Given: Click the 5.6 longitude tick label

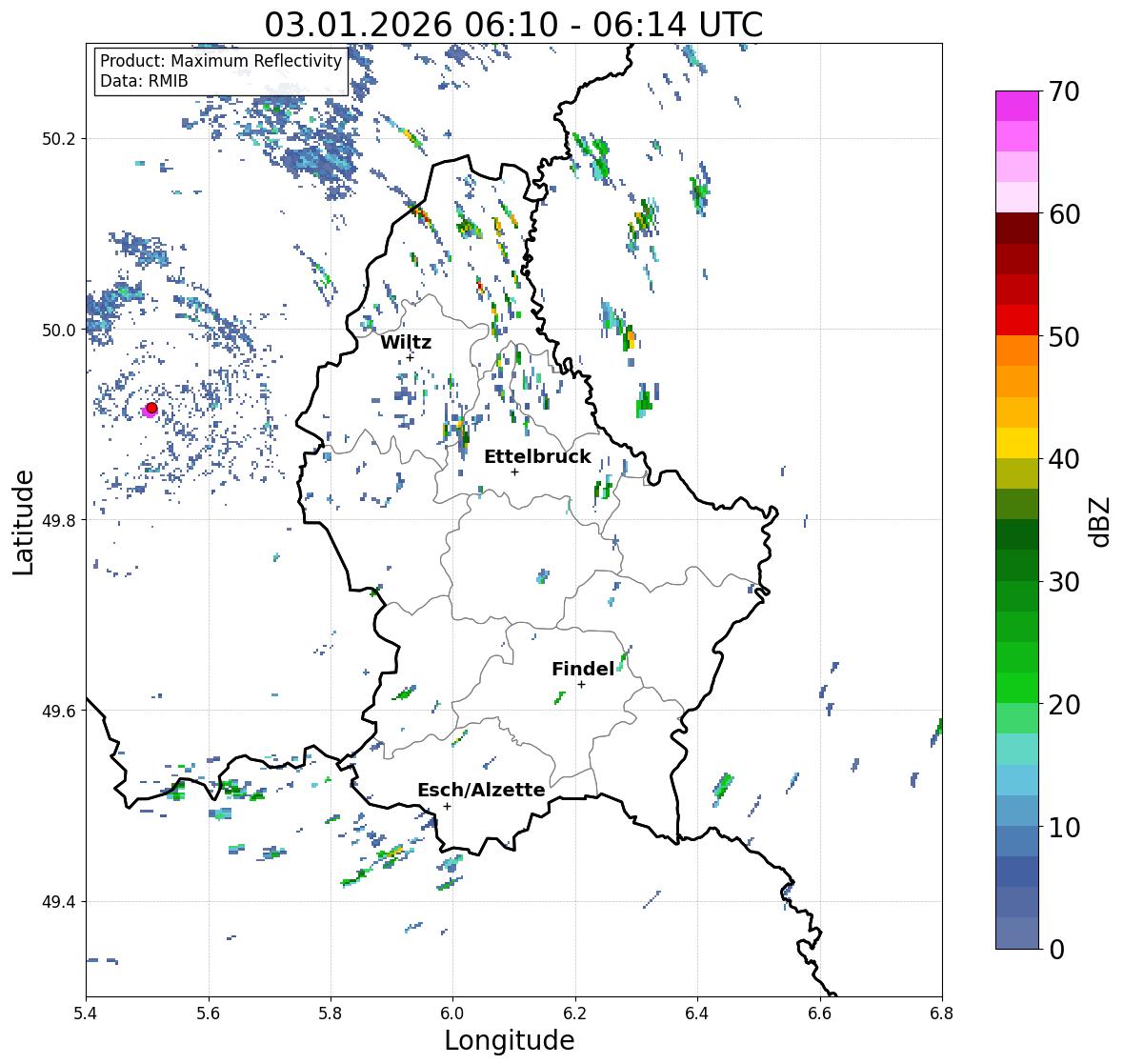Looking at the screenshot, I should [x=209, y=1014].
